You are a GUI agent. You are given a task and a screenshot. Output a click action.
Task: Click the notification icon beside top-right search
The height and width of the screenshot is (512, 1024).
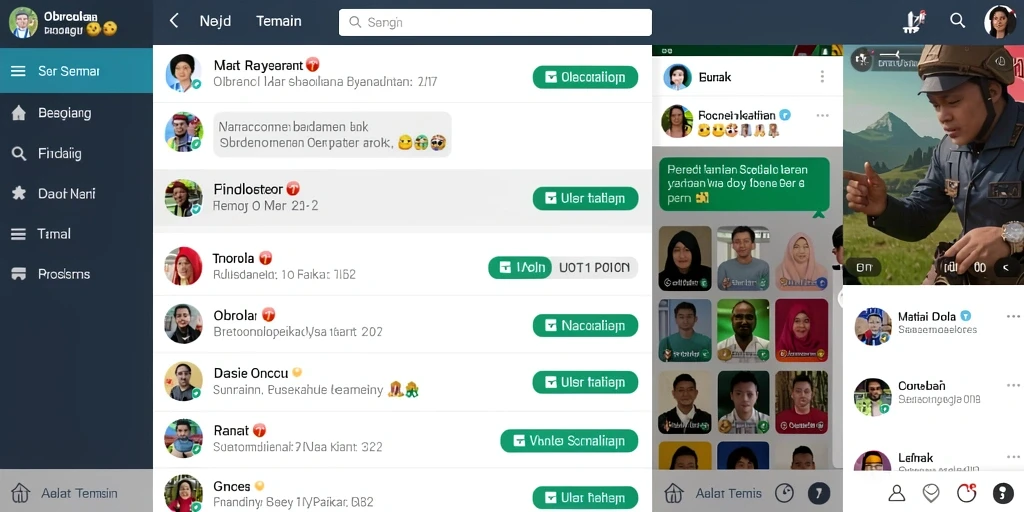914,22
